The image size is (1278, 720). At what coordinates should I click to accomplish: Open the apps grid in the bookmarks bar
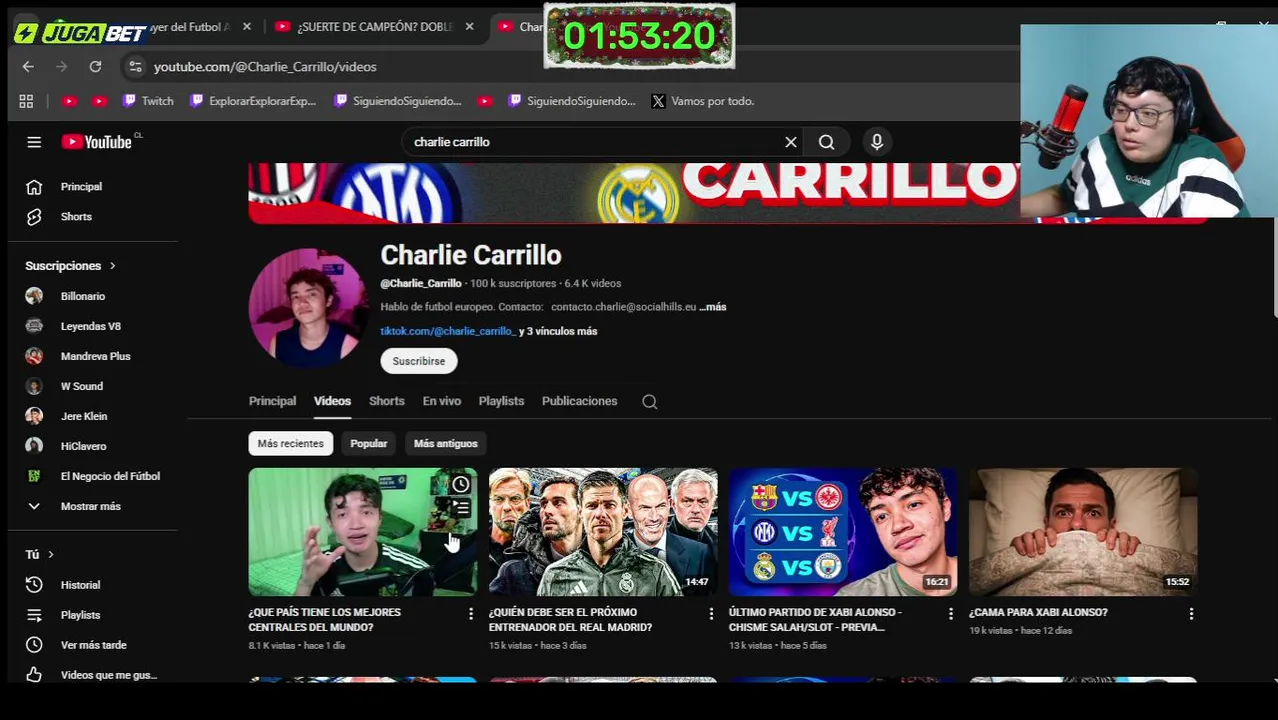pyautogui.click(x=26, y=101)
